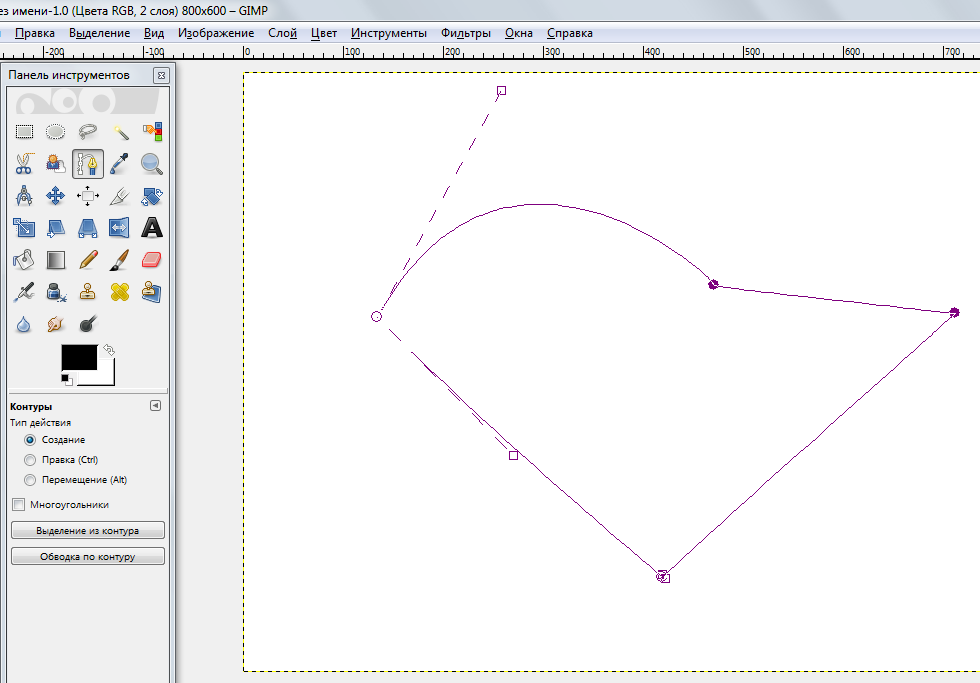Pick the Fuzzy Select magic wand tool
Screen dimensions: 980x683
click(x=120, y=131)
